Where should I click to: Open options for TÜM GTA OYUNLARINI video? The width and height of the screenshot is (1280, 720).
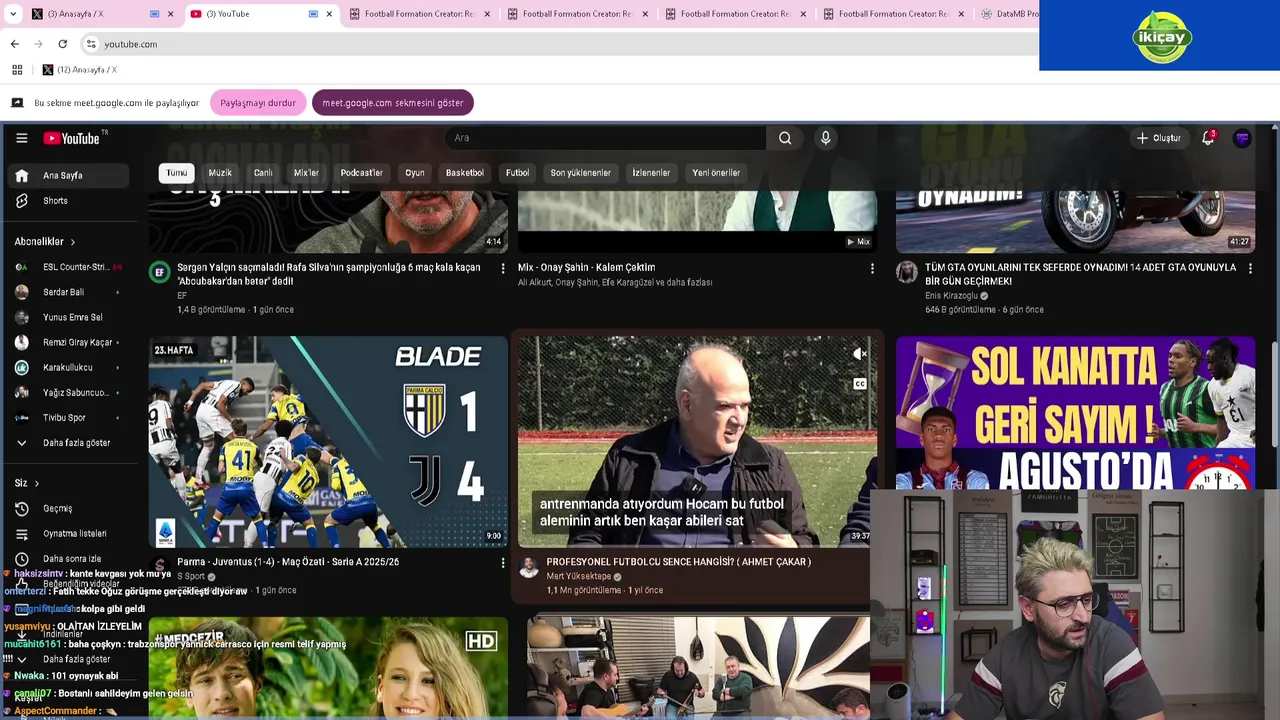1250,268
